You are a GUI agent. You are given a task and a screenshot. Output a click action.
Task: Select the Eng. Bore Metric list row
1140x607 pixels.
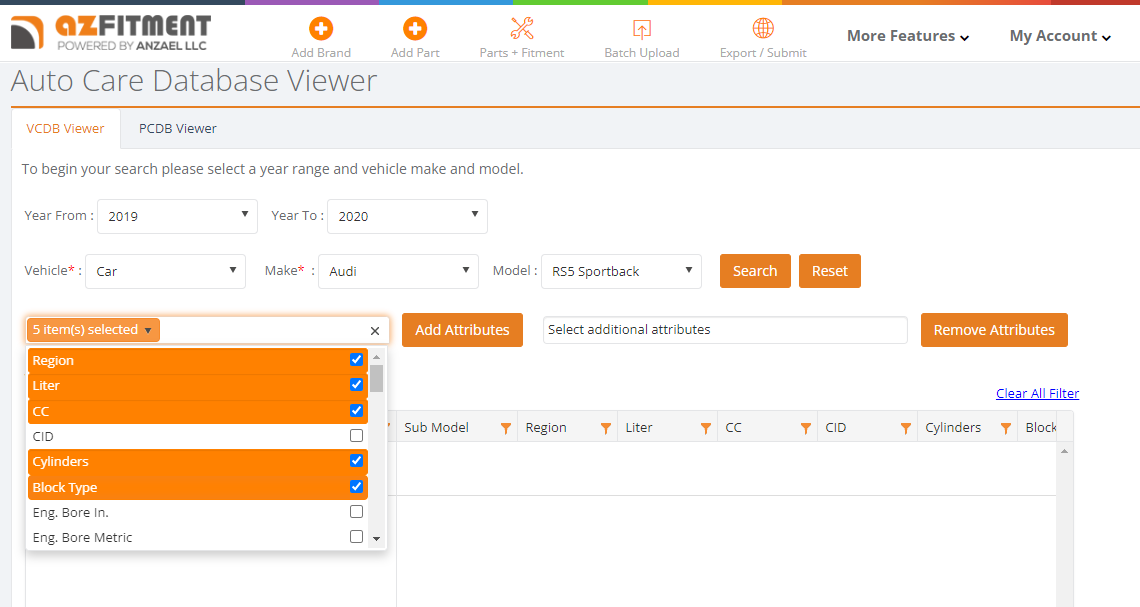coord(198,537)
